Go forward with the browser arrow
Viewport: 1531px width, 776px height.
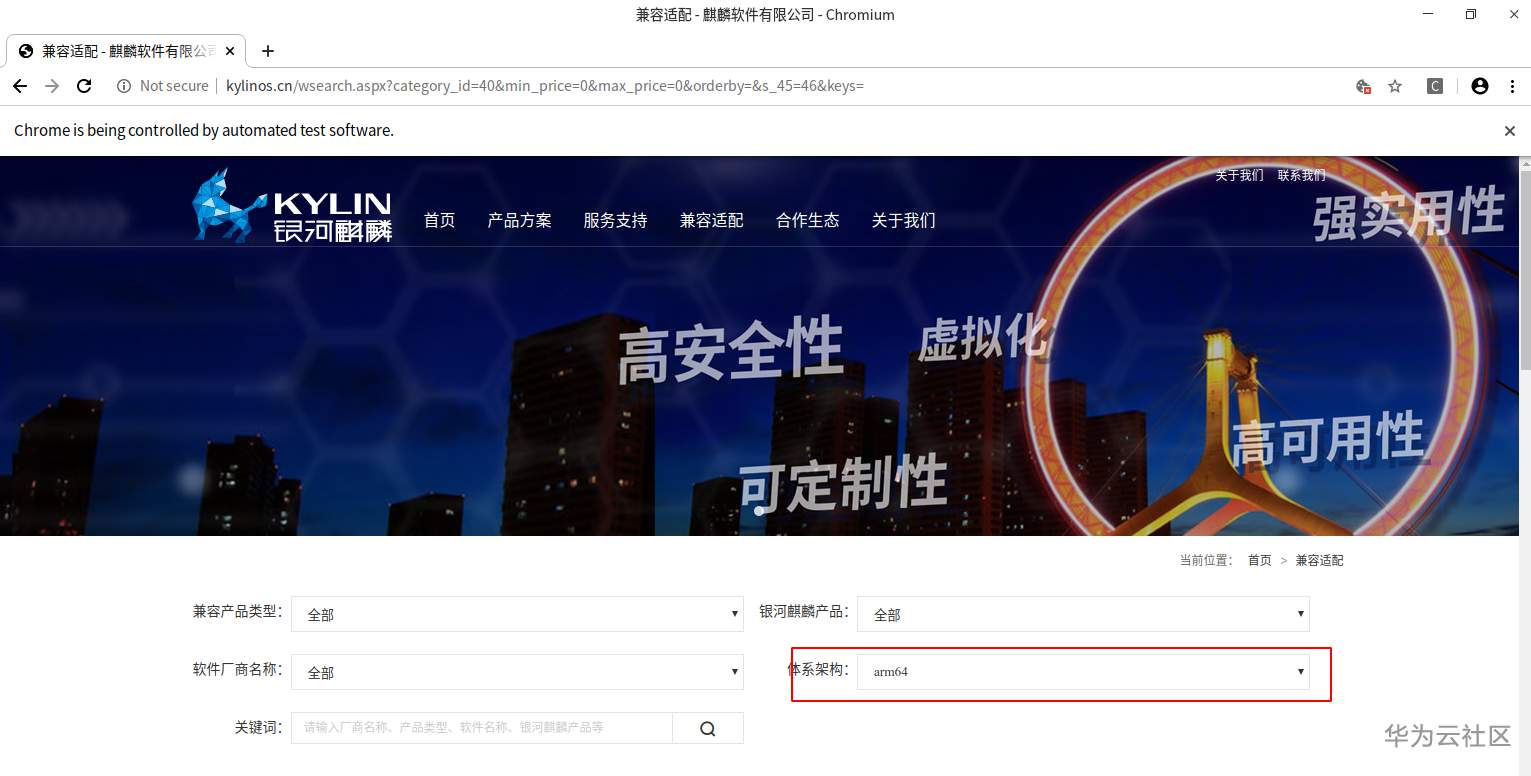click(x=52, y=86)
